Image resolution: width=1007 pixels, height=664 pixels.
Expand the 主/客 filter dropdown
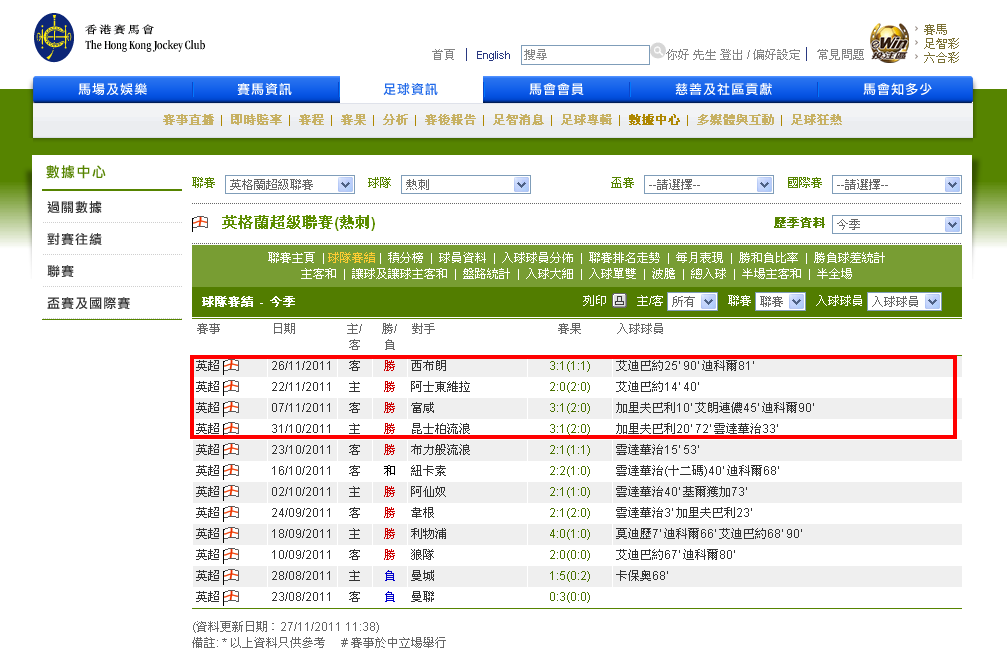tap(693, 302)
